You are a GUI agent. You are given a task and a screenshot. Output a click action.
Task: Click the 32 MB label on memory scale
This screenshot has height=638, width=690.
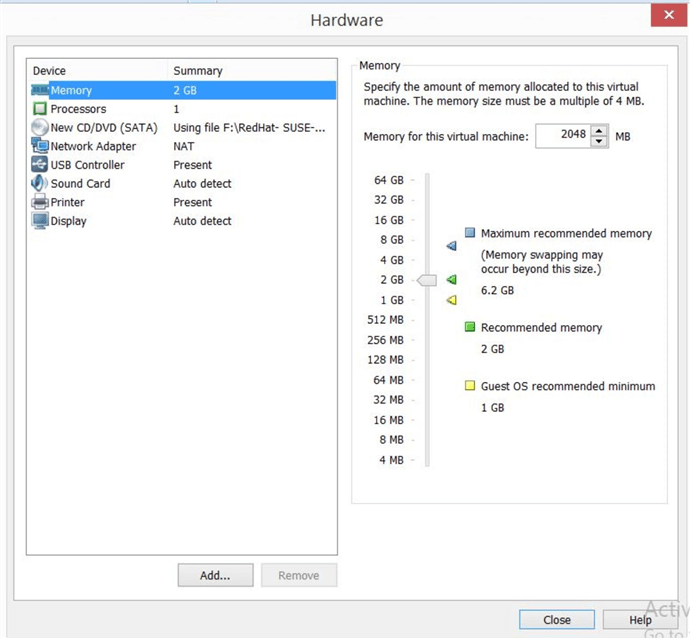pos(388,400)
